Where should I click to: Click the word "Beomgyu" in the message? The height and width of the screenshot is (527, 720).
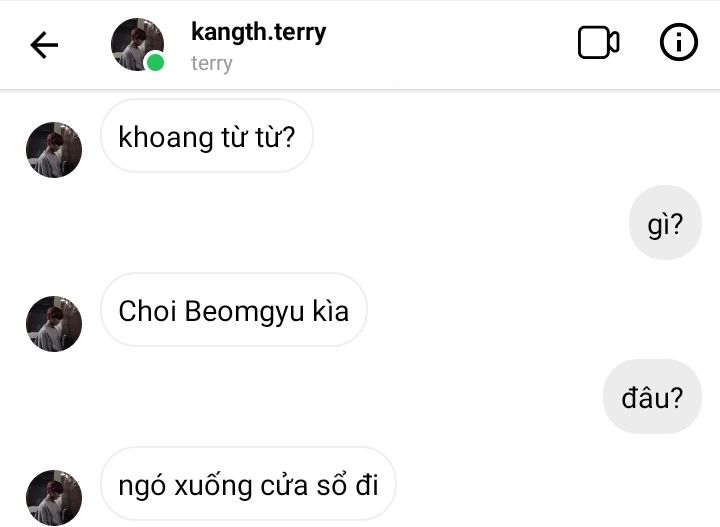coord(244,312)
